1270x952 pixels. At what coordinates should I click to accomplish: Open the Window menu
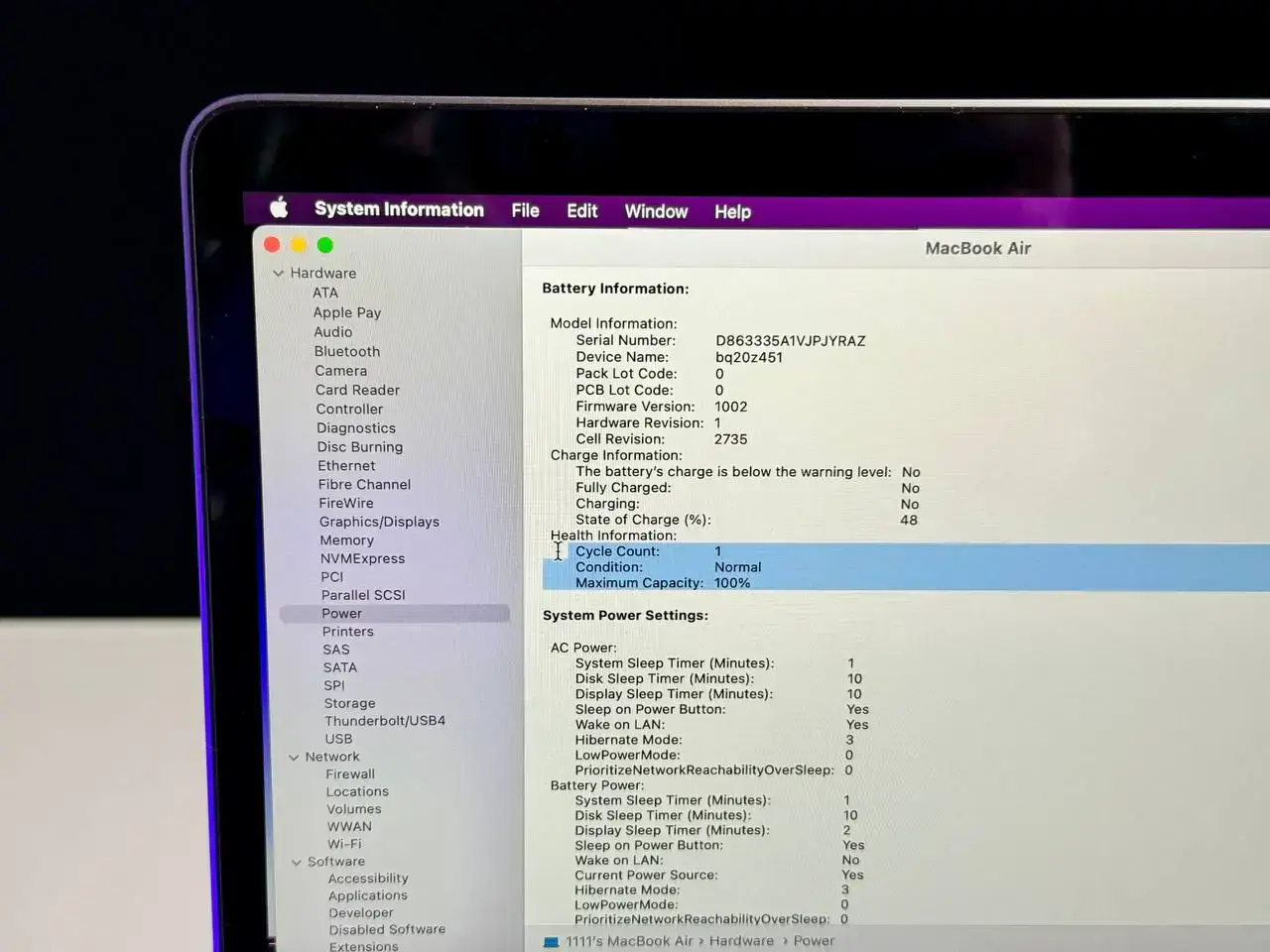click(656, 211)
